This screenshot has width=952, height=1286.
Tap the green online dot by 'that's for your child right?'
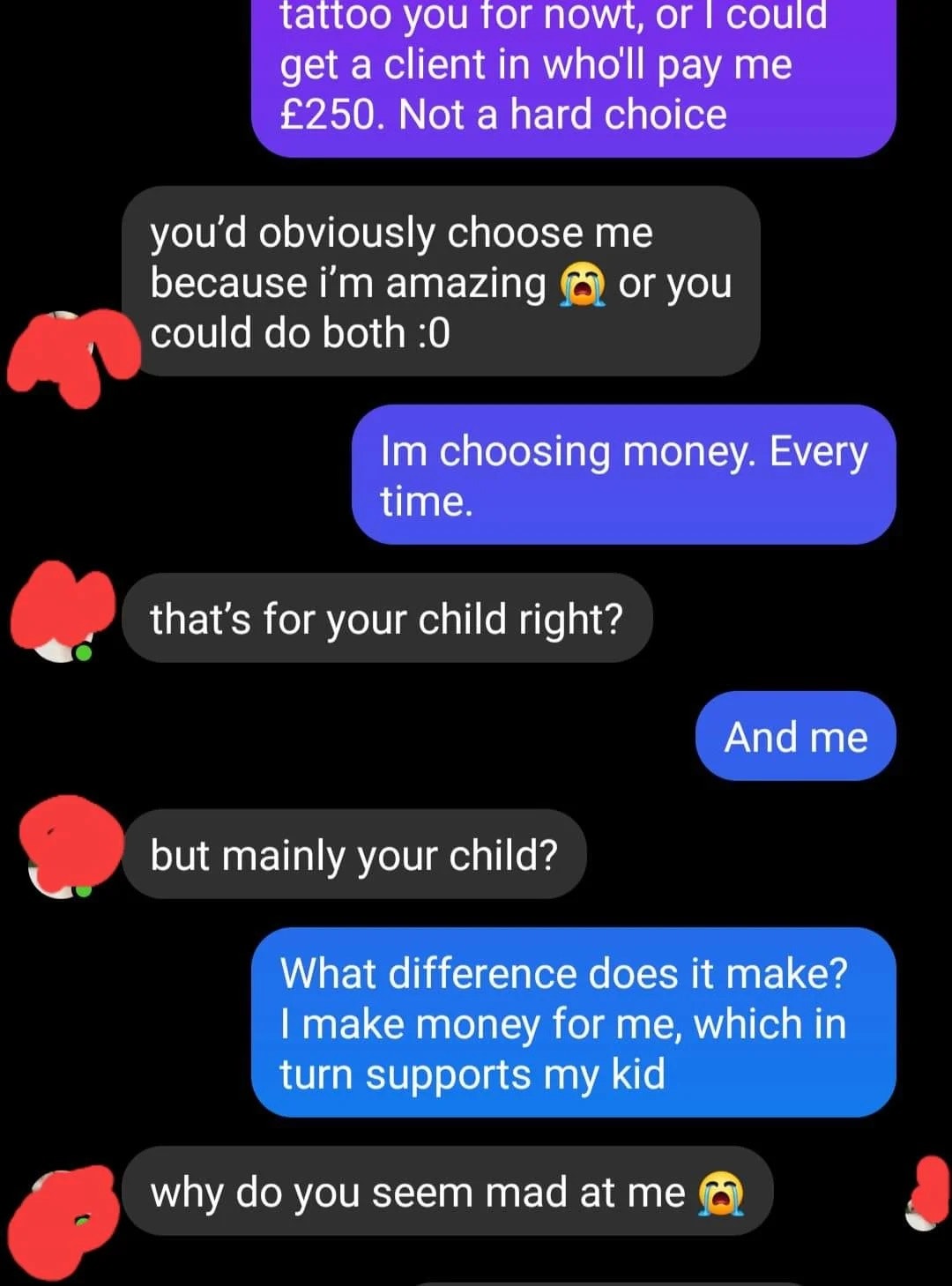pyautogui.click(x=83, y=653)
